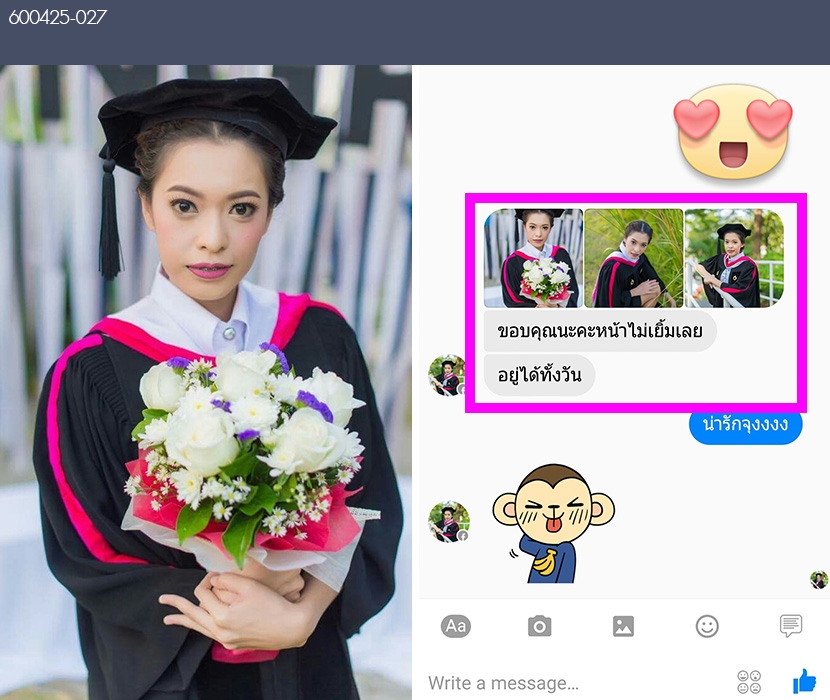This screenshot has width=830, height=700.
Task: Select message อยู่ได้ทั้งวัน
Action: point(539,375)
